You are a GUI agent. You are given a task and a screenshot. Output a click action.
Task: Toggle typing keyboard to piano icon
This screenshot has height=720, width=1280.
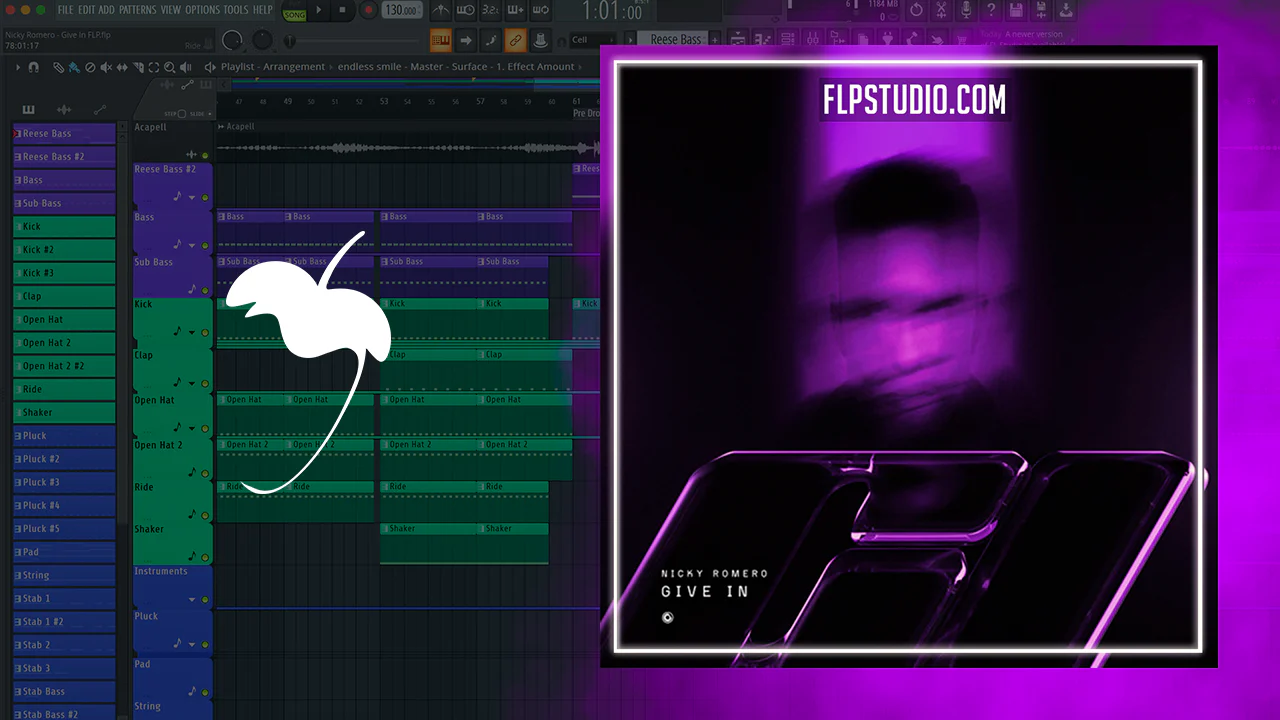click(x=441, y=40)
